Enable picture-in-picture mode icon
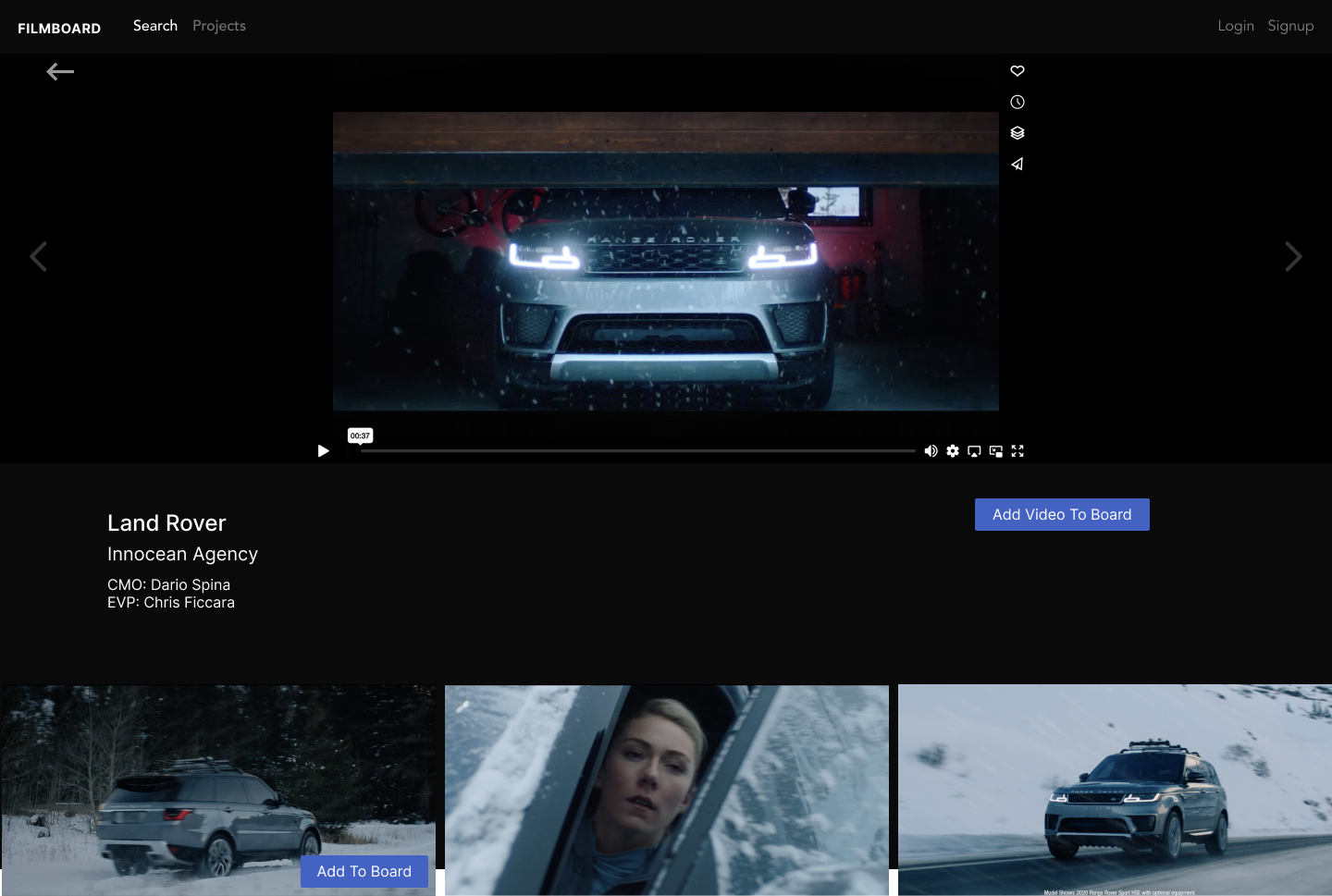 [x=996, y=451]
